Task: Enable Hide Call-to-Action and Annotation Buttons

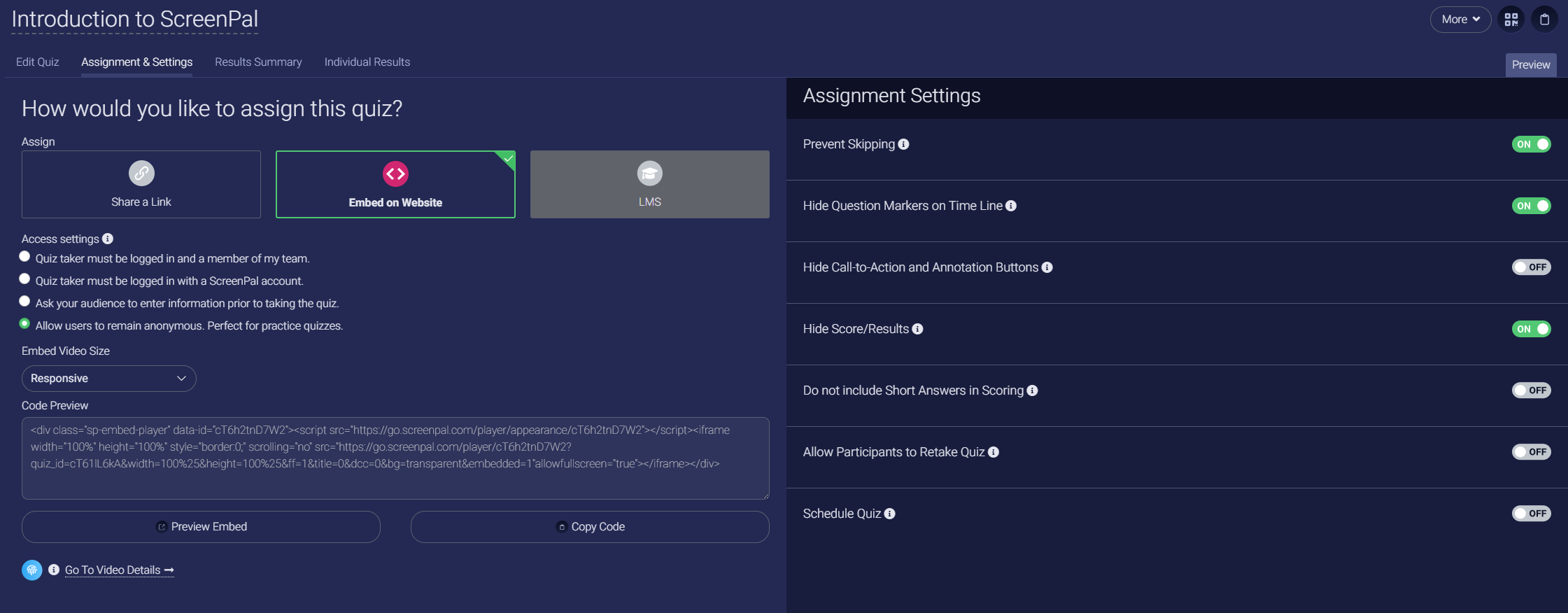Action: [x=1531, y=267]
